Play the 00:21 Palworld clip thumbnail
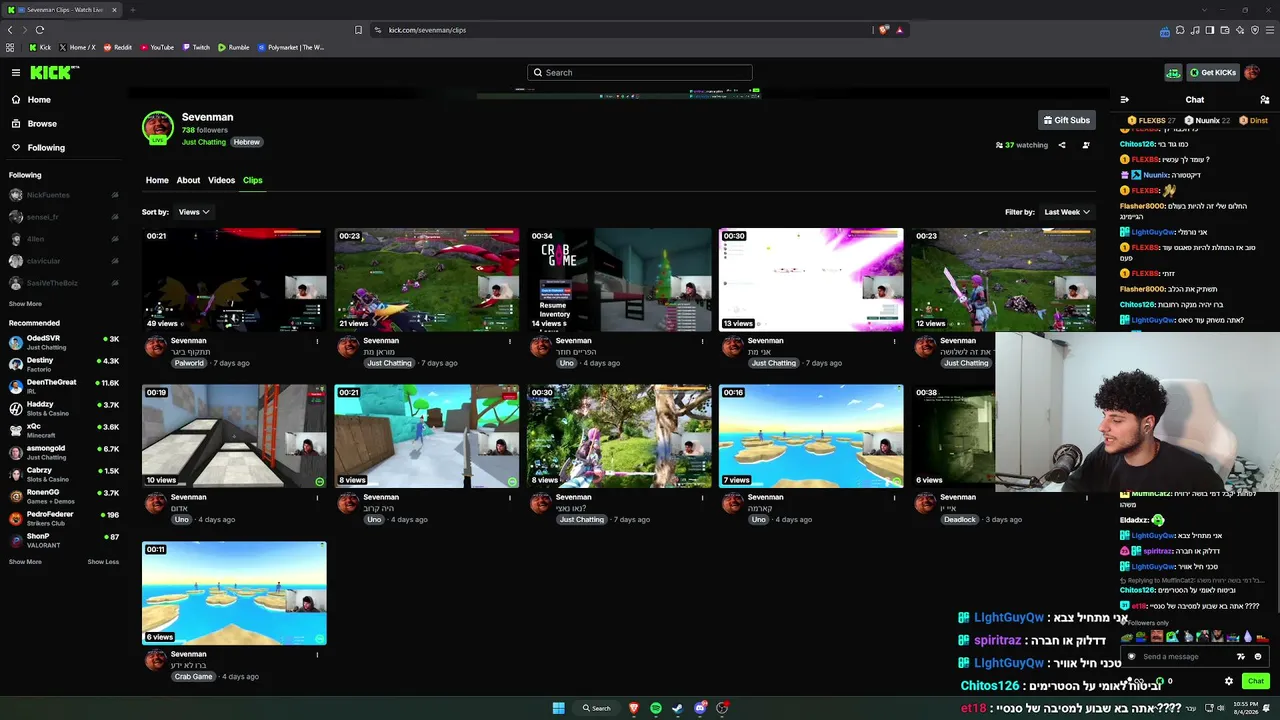This screenshot has height=720, width=1280. point(234,280)
